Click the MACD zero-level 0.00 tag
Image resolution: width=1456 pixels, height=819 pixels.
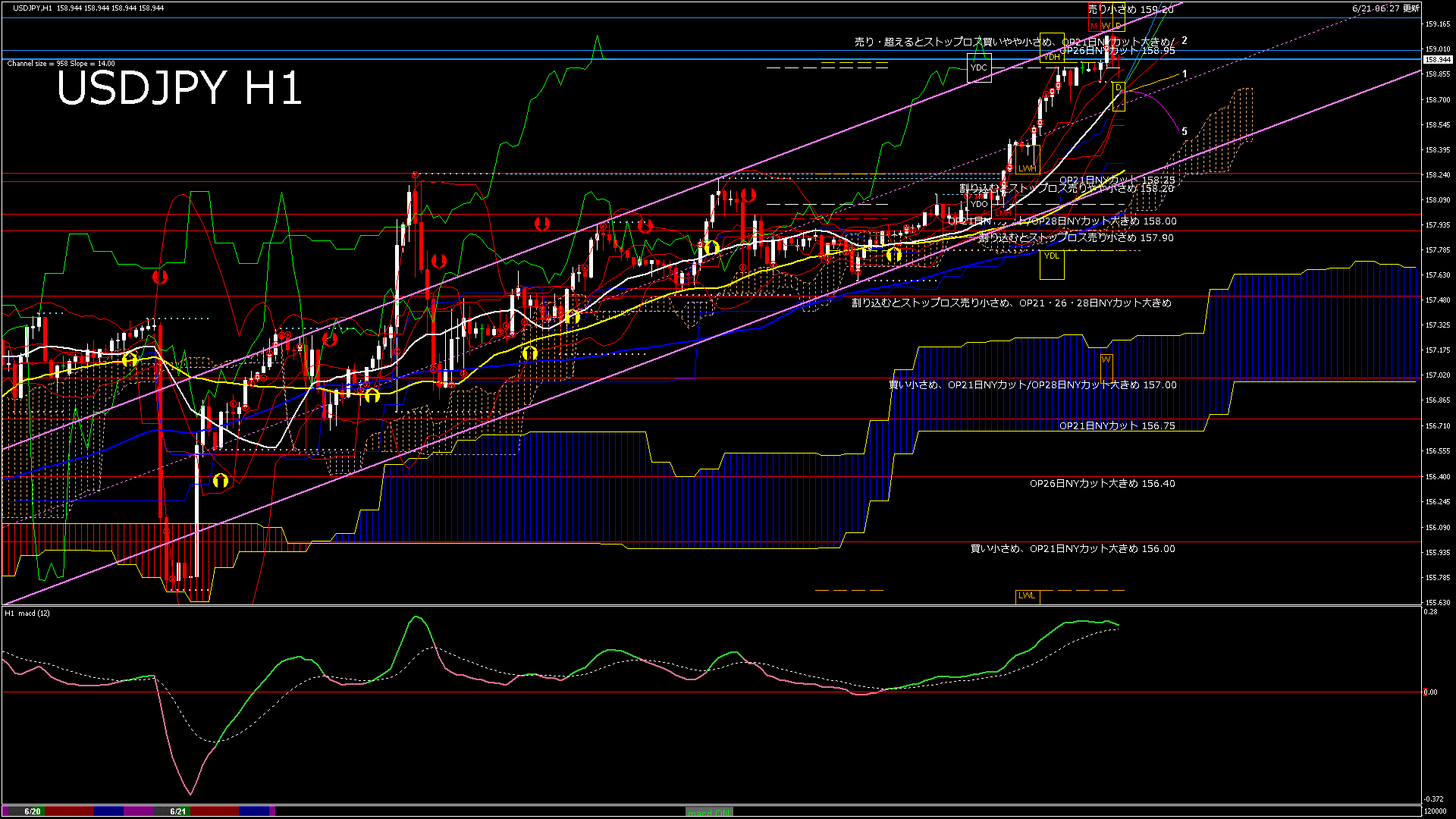click(1430, 692)
